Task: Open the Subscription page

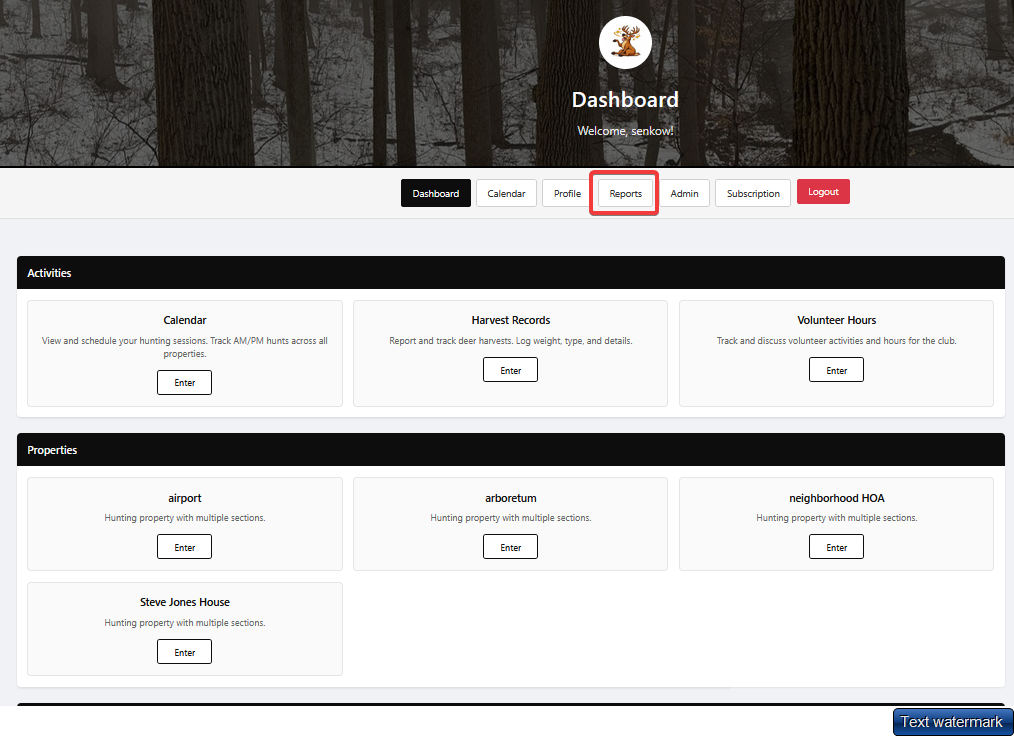Action: click(x=752, y=192)
